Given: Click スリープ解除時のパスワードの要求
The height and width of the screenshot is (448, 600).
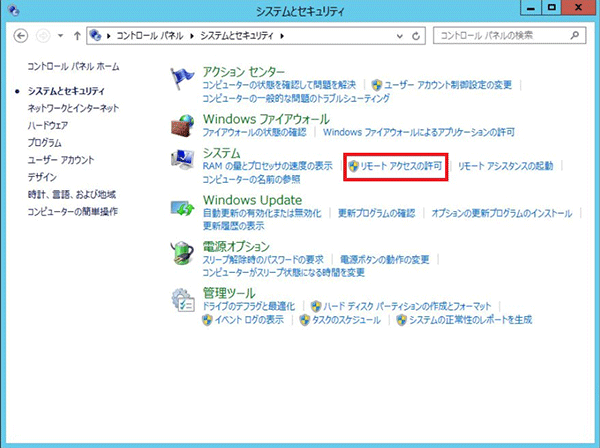Looking at the screenshot, I should [263, 260].
